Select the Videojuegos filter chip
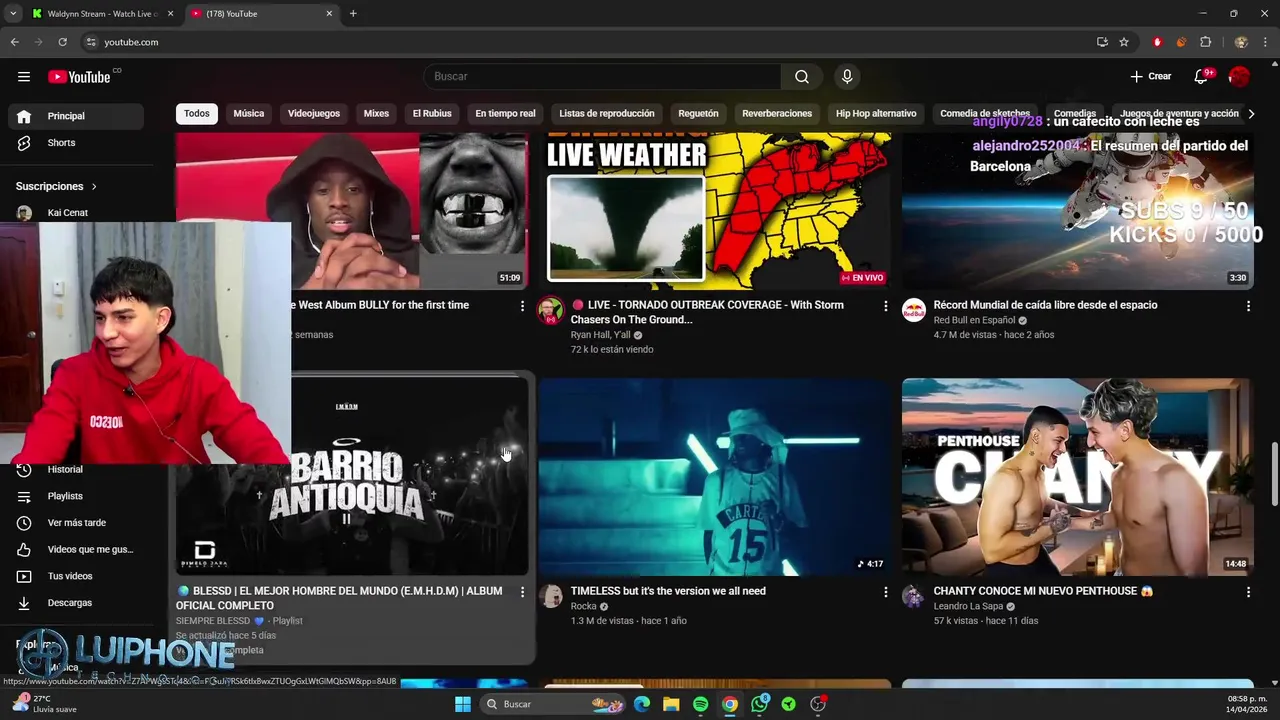Viewport: 1280px width, 720px height. pyautogui.click(x=314, y=114)
